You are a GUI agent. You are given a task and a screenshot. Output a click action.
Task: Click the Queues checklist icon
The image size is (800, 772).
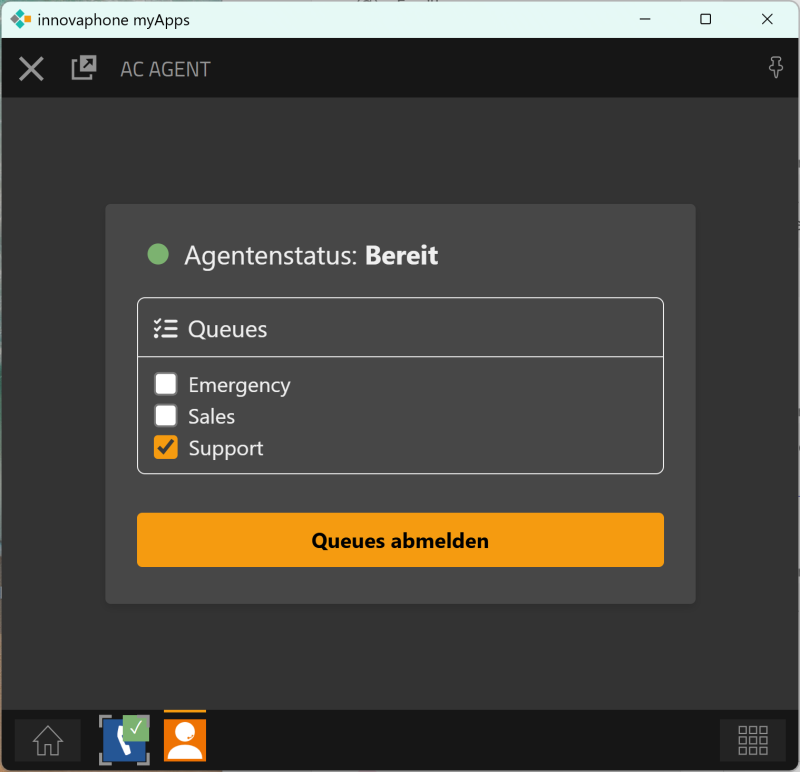point(165,329)
